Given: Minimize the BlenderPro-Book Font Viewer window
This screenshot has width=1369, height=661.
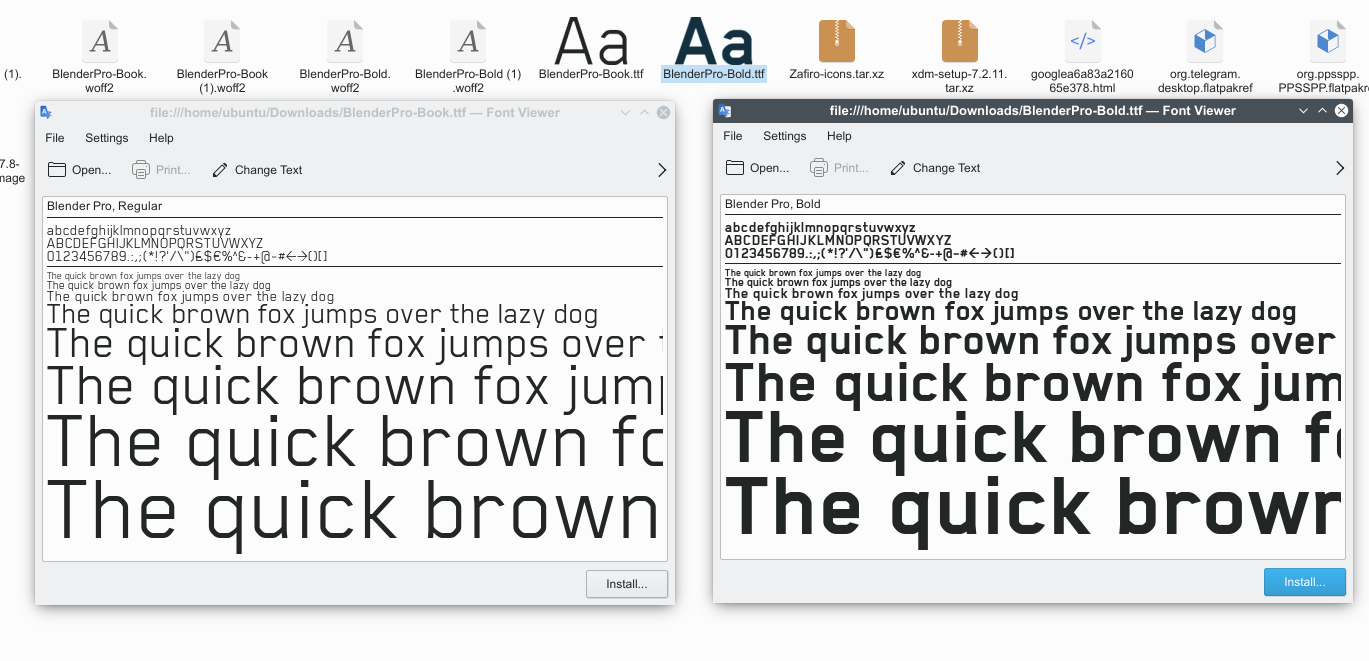Looking at the screenshot, I should [x=625, y=113].
